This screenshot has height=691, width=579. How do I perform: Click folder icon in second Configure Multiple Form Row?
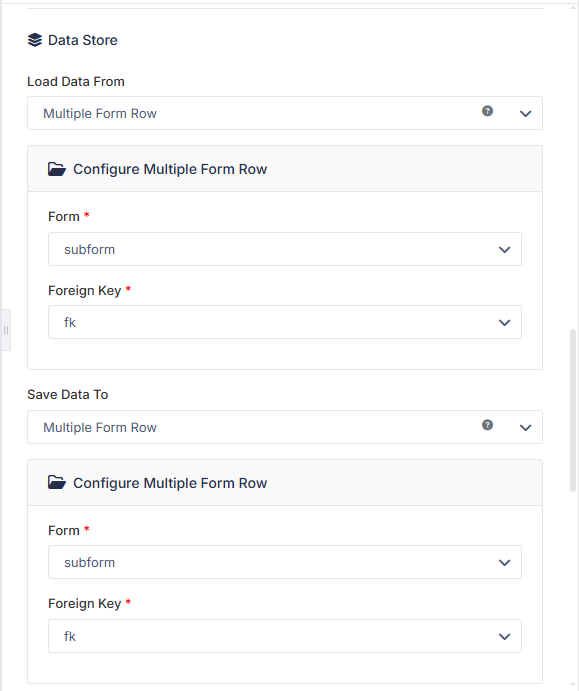[57, 483]
